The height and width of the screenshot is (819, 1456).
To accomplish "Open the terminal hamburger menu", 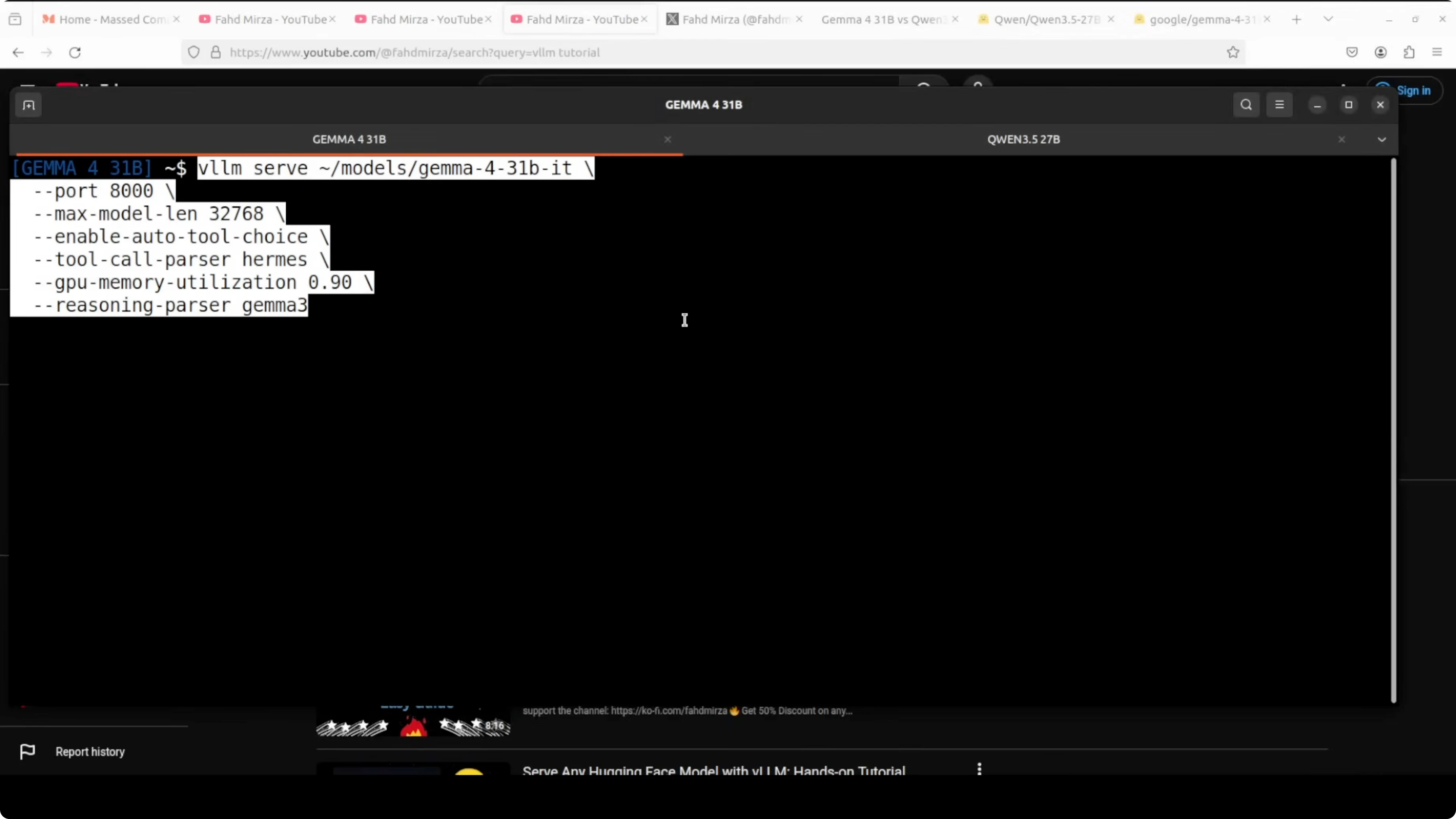I will tap(1279, 105).
